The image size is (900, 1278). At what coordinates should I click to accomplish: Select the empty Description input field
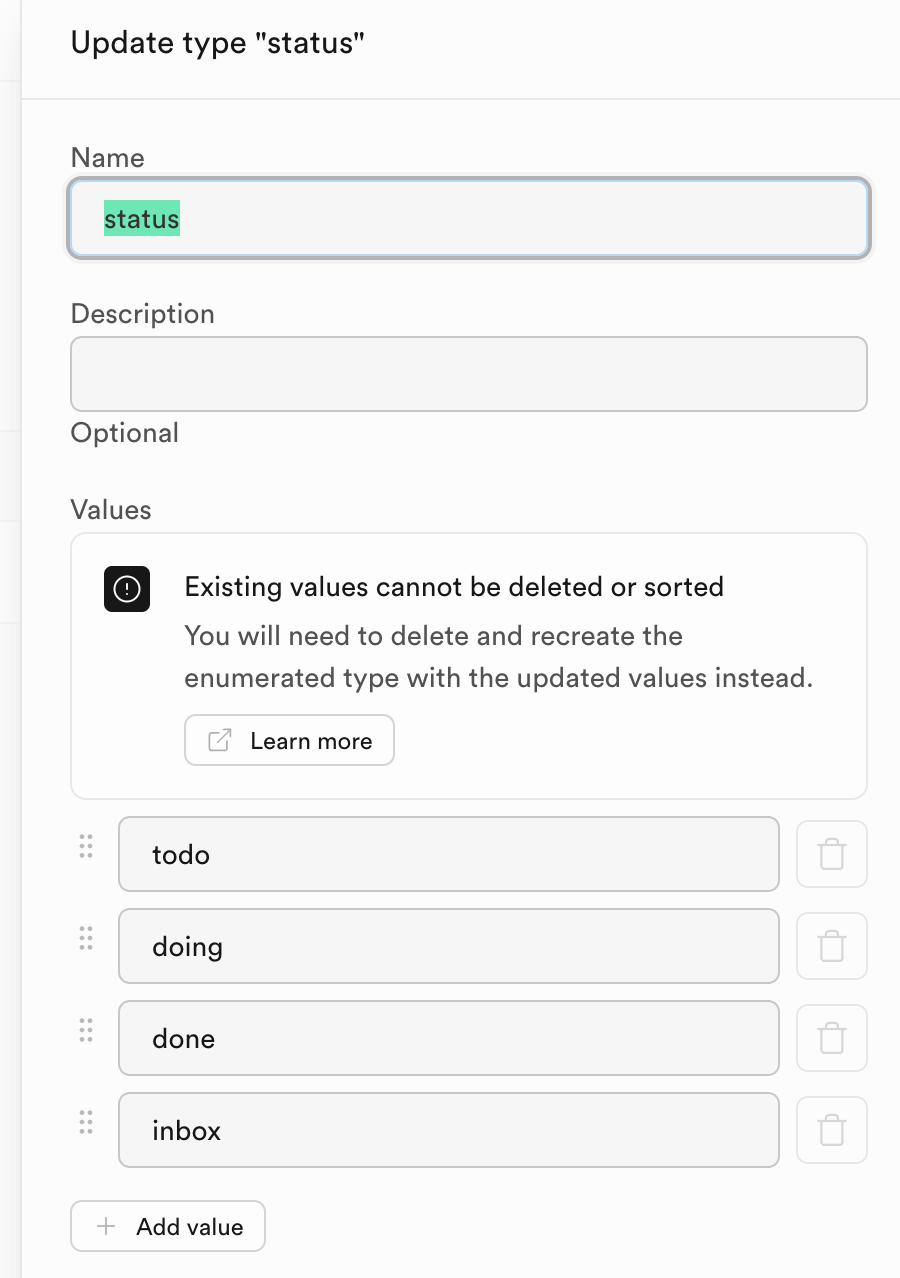469,374
